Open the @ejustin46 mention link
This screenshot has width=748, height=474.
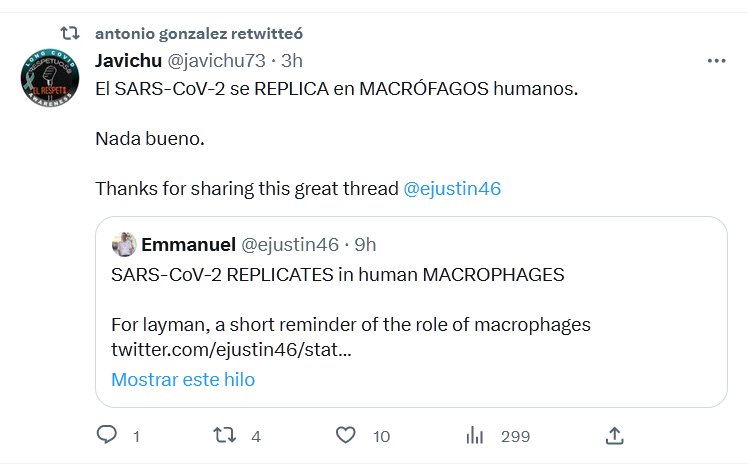coord(452,188)
